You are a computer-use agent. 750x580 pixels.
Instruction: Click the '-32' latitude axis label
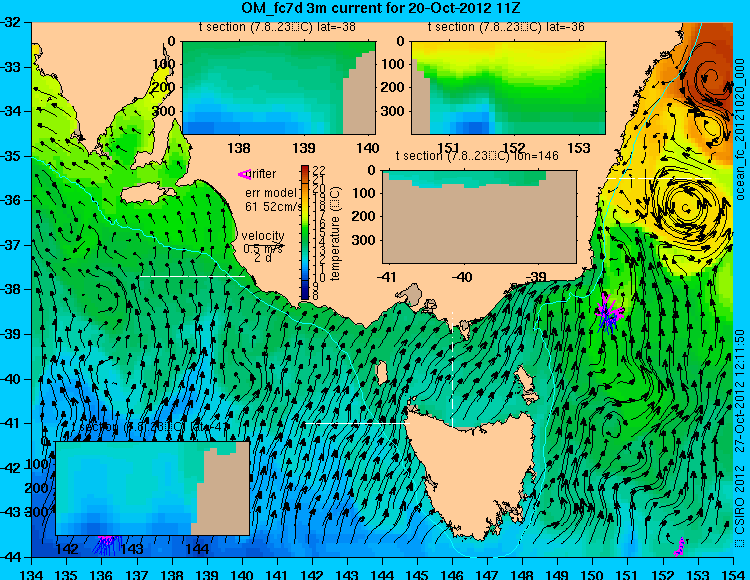click(10, 22)
